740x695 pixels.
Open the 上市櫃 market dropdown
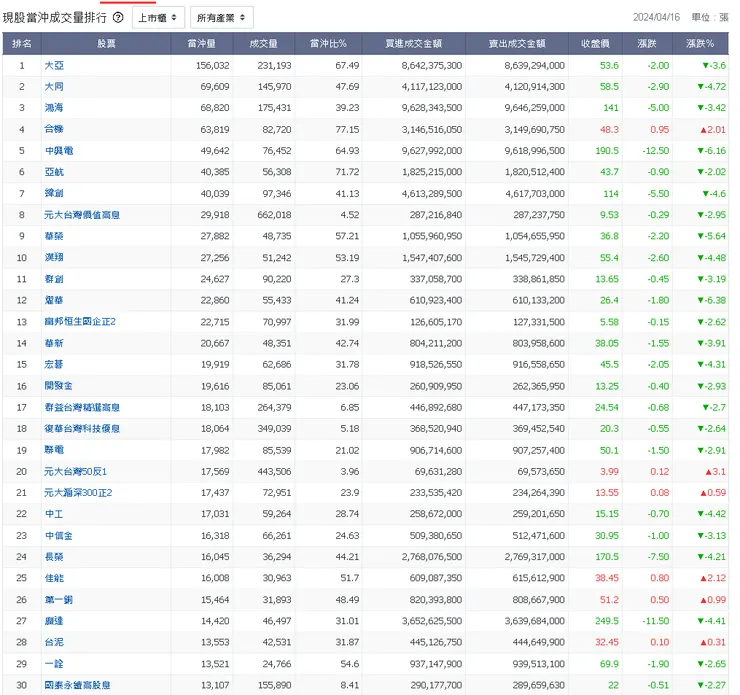click(158, 17)
